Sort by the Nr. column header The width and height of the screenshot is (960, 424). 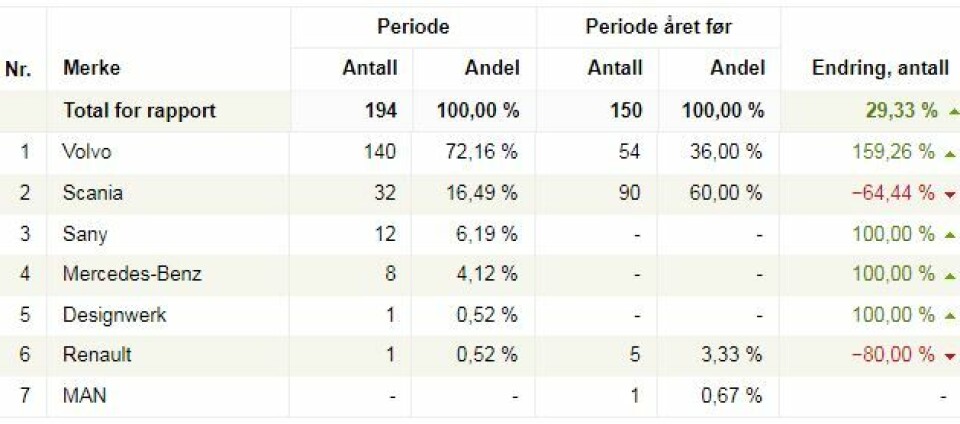point(18,69)
